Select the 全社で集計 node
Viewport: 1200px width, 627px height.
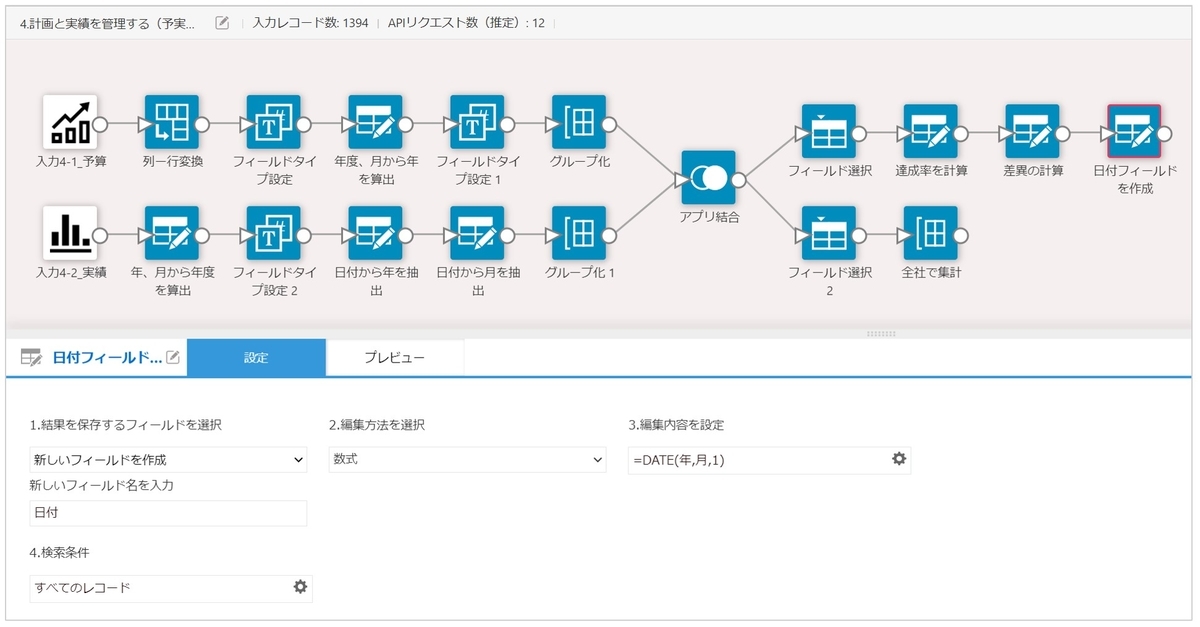(930, 233)
